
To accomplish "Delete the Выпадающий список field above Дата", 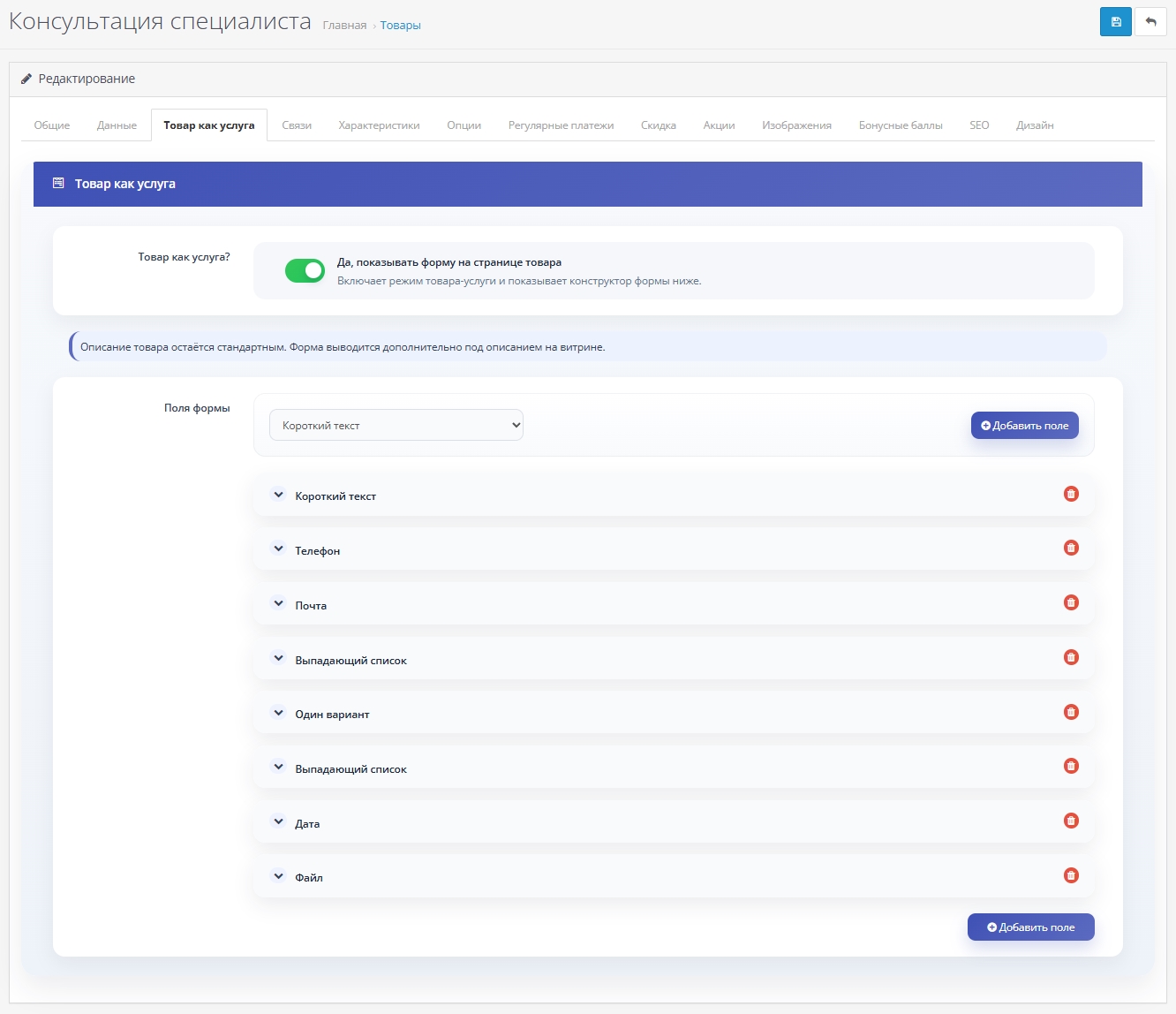I will tap(1071, 766).
